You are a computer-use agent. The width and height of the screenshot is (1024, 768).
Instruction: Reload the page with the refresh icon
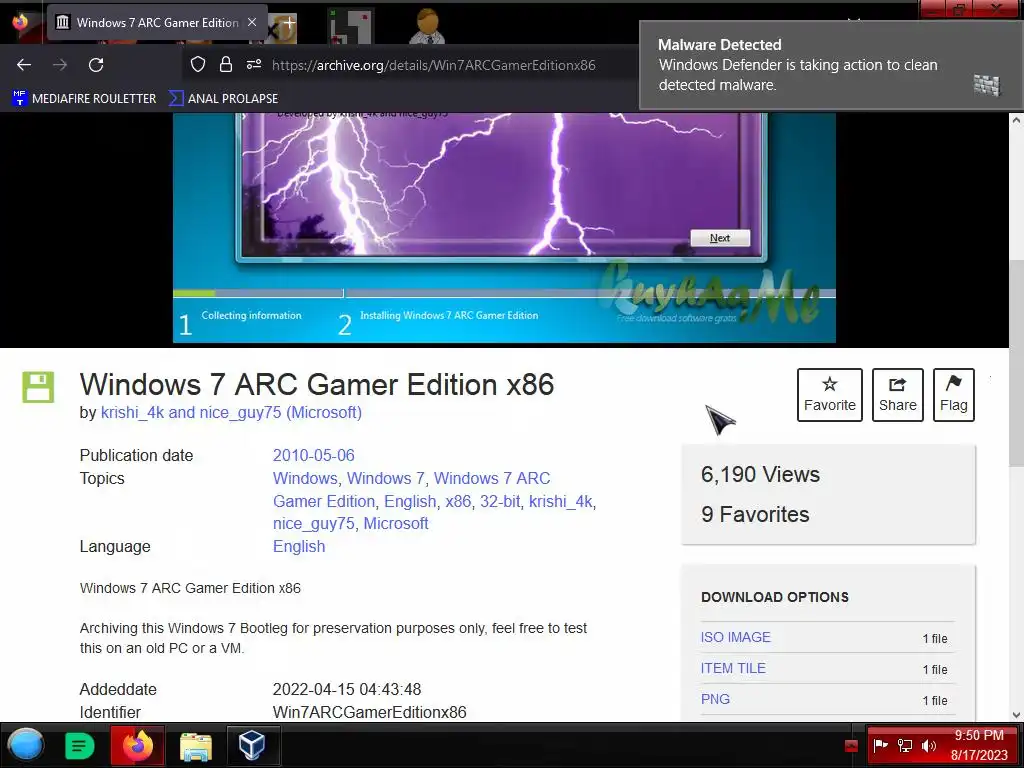[96, 65]
